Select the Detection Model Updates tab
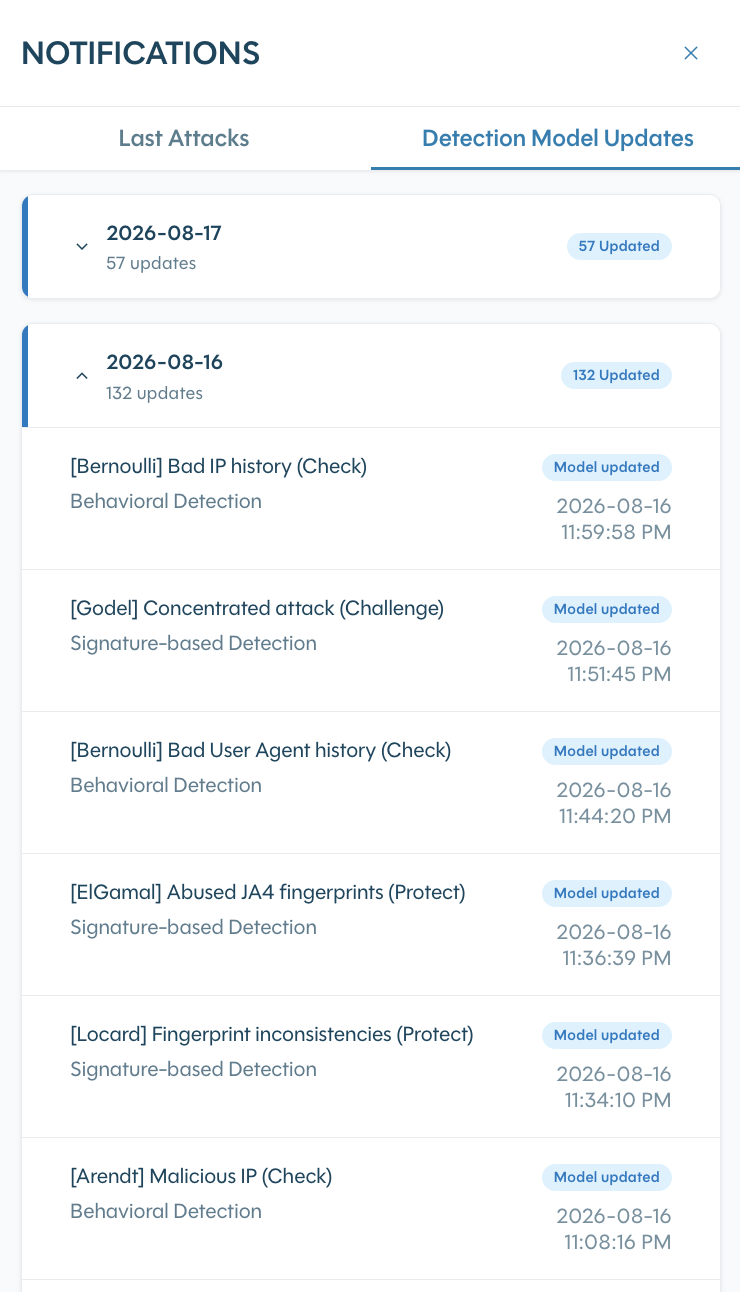This screenshot has width=740, height=1292. coord(557,139)
